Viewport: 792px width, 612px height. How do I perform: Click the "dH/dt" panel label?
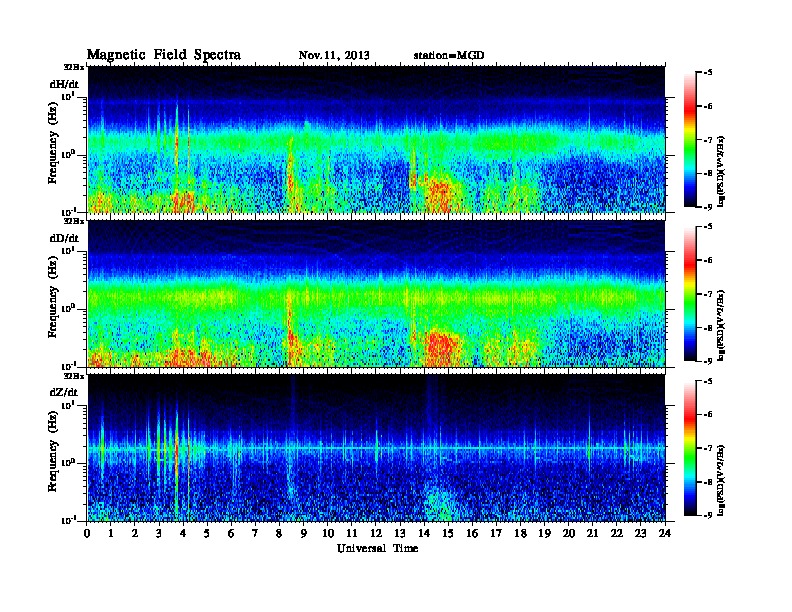pos(64,84)
